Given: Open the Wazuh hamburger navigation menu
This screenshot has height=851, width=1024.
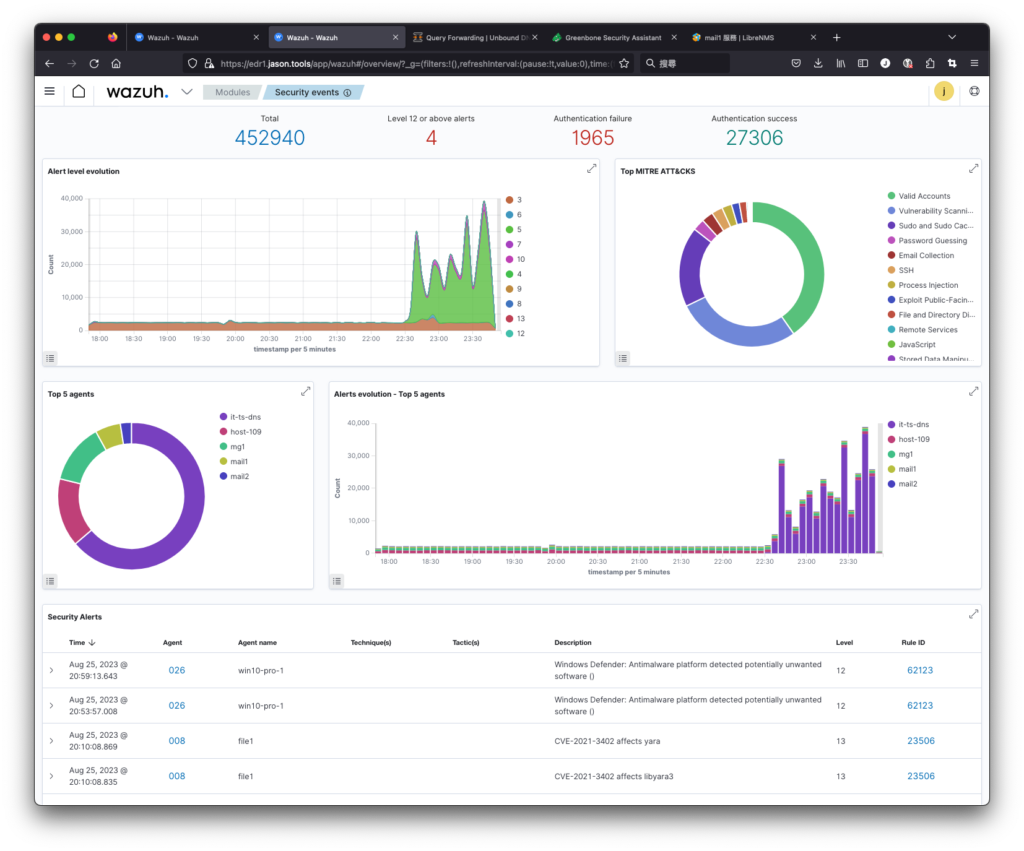Looking at the screenshot, I should pos(50,91).
